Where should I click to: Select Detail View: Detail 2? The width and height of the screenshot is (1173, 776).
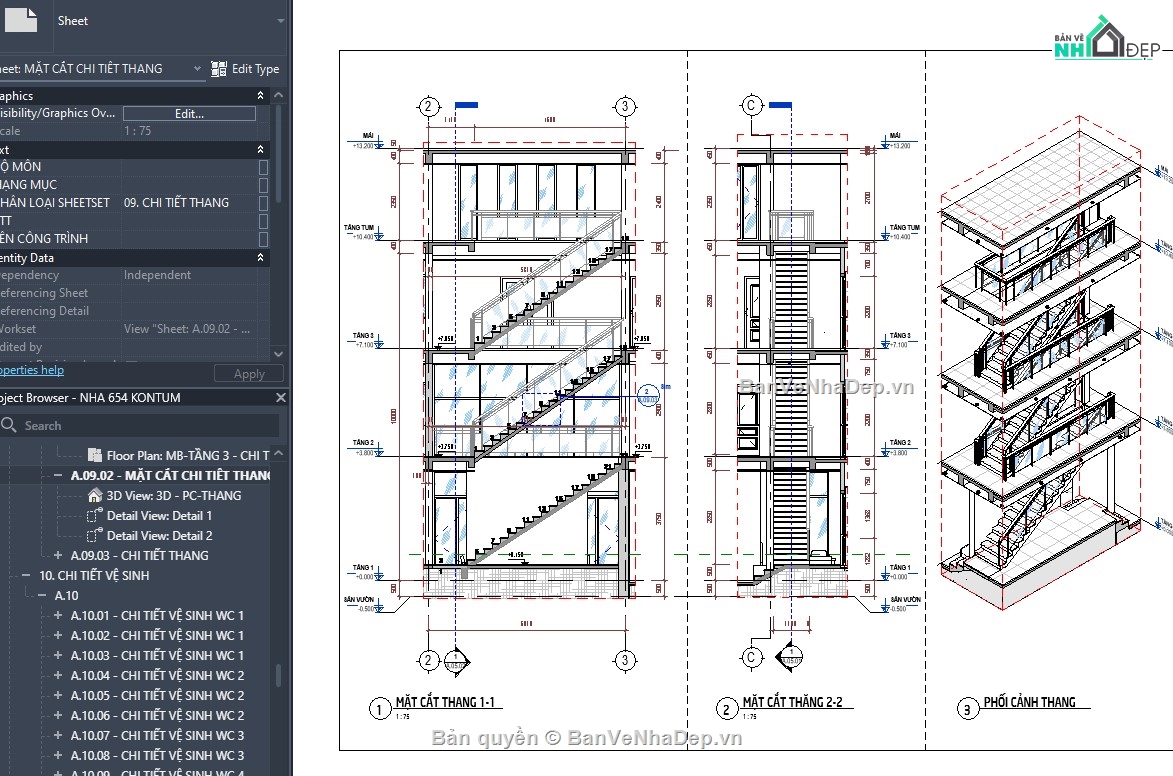[x=159, y=536]
